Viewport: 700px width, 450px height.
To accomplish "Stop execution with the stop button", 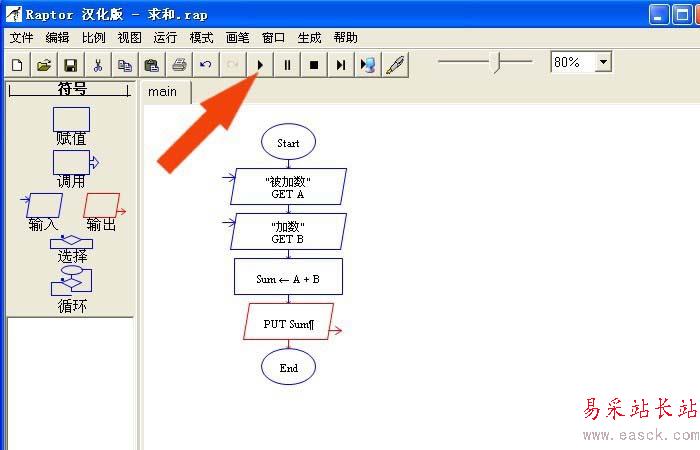I will 314,65.
